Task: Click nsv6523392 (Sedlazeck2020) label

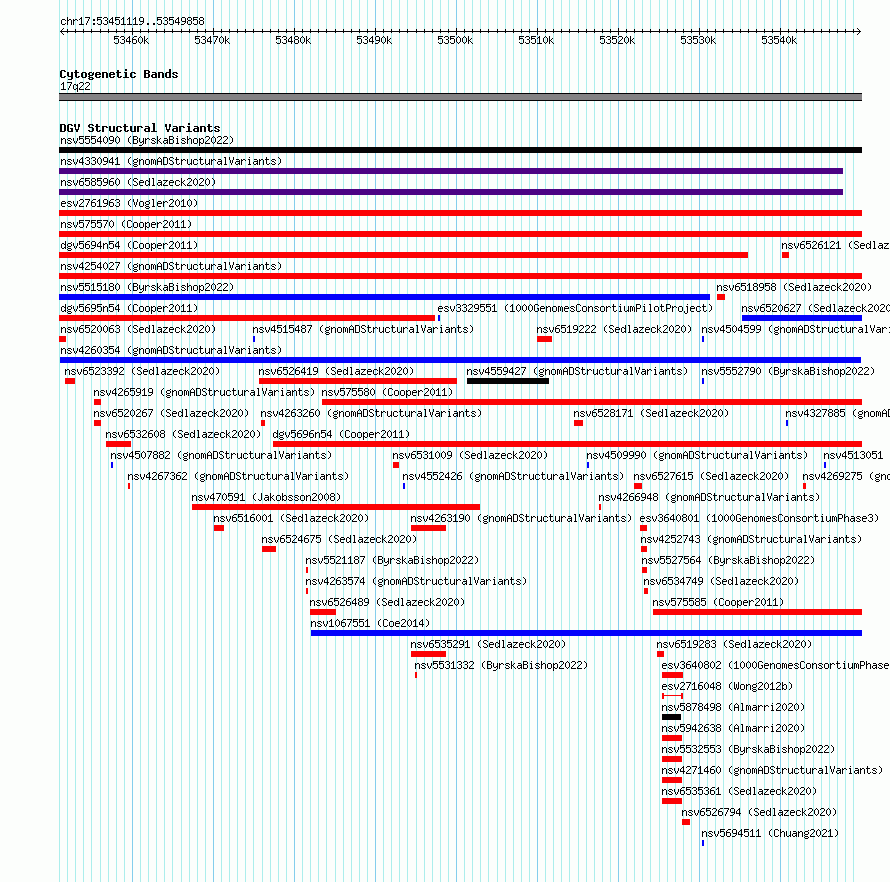Action: click(x=142, y=371)
